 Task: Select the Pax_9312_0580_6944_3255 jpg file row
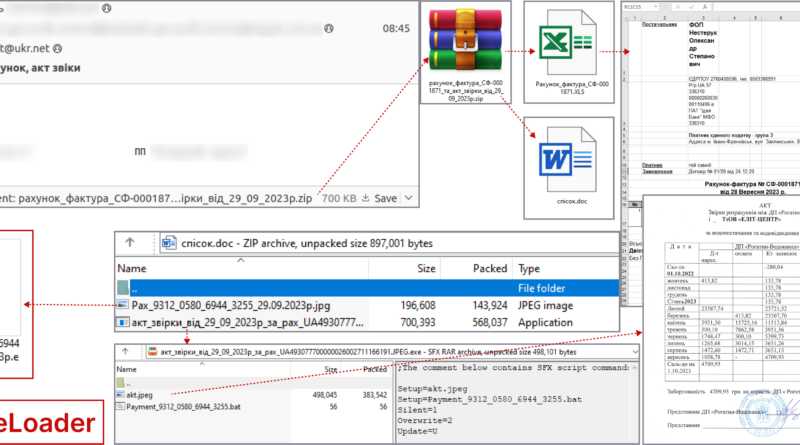pyautogui.click(x=367, y=305)
